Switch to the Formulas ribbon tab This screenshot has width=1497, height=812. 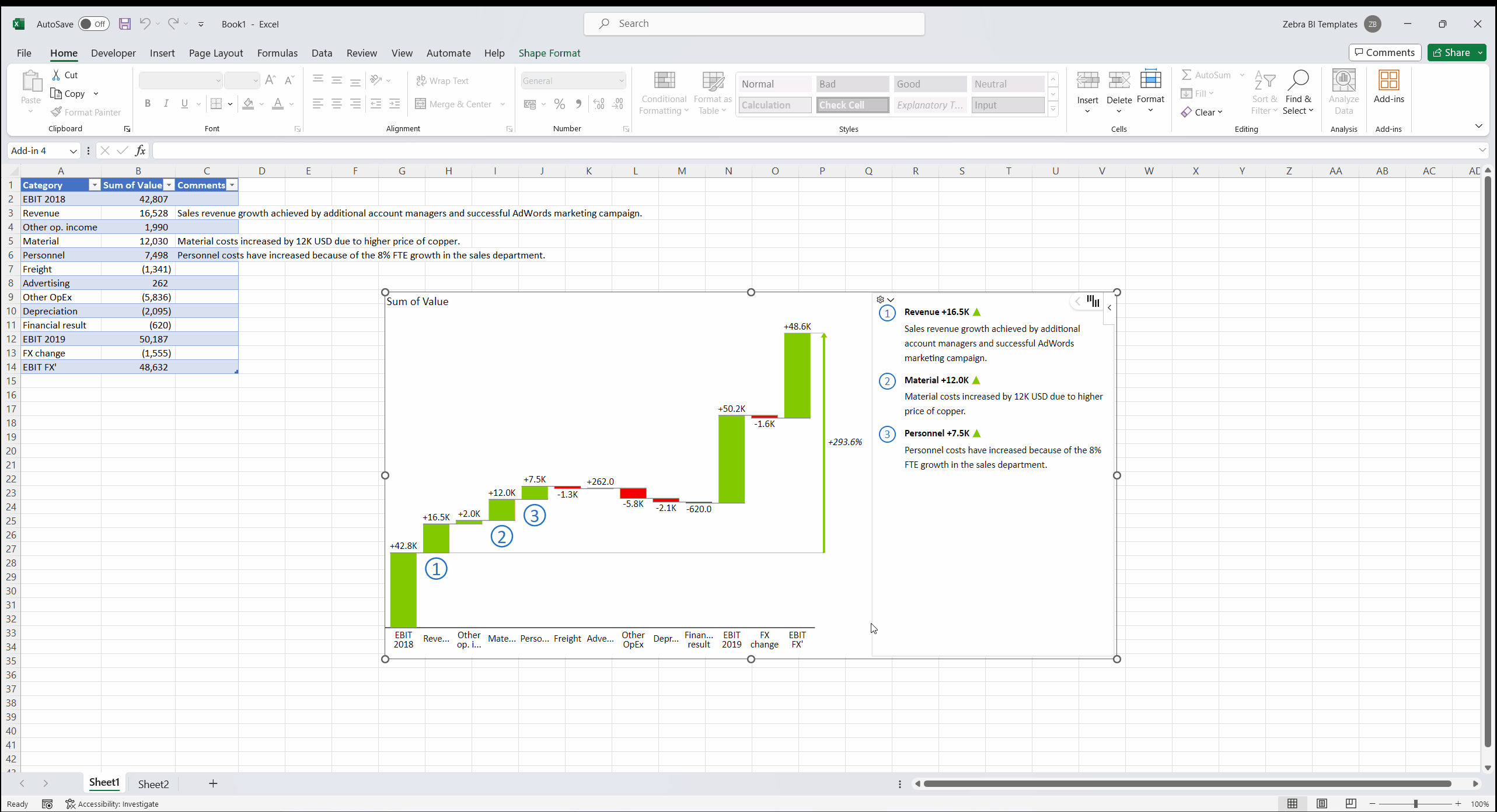pyautogui.click(x=277, y=53)
